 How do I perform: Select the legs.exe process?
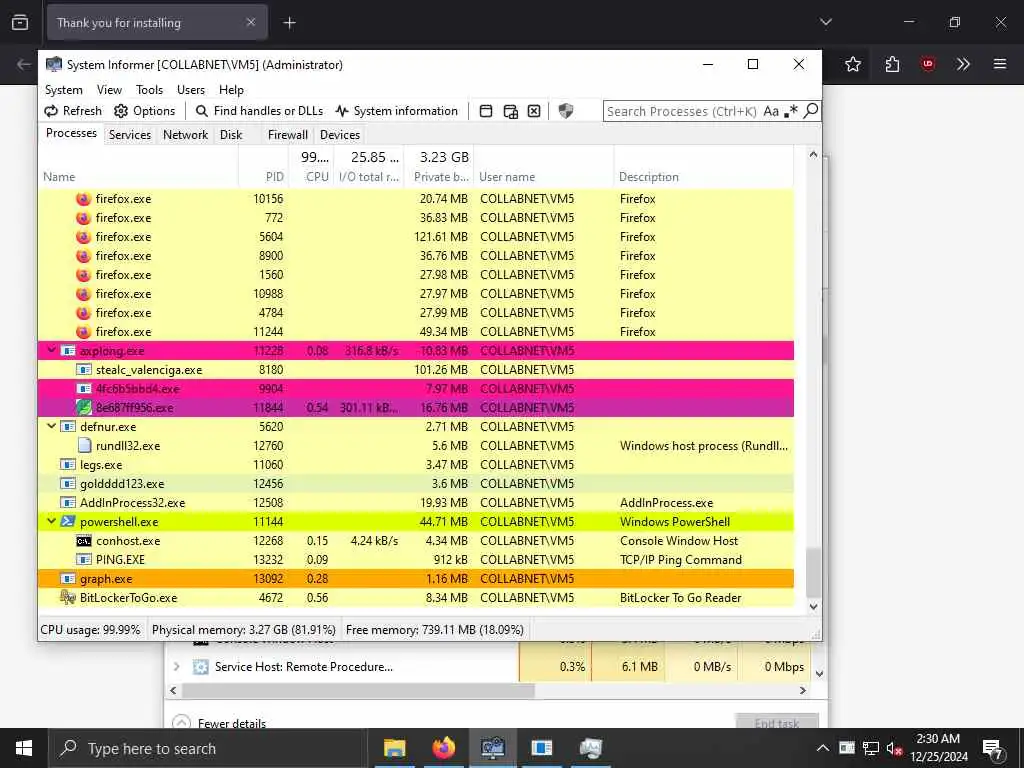[416, 464]
